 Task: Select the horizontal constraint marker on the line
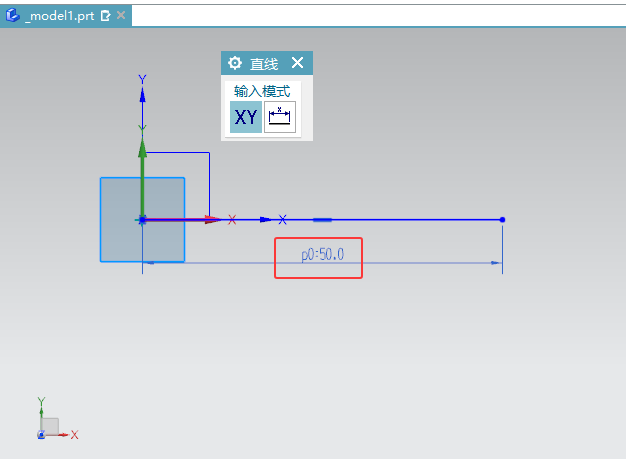[x=322, y=220]
